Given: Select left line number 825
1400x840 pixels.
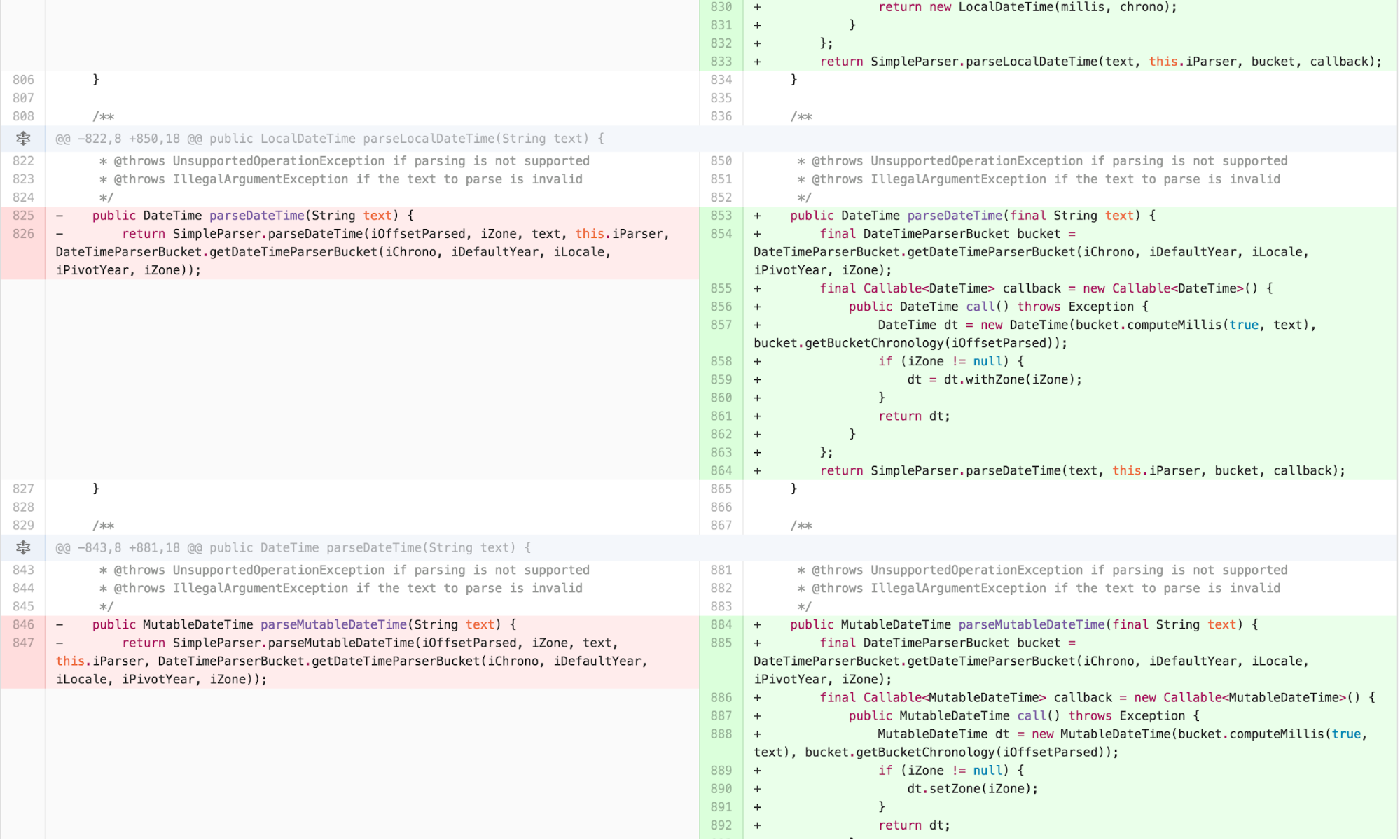Looking at the screenshot, I should [x=23, y=216].
